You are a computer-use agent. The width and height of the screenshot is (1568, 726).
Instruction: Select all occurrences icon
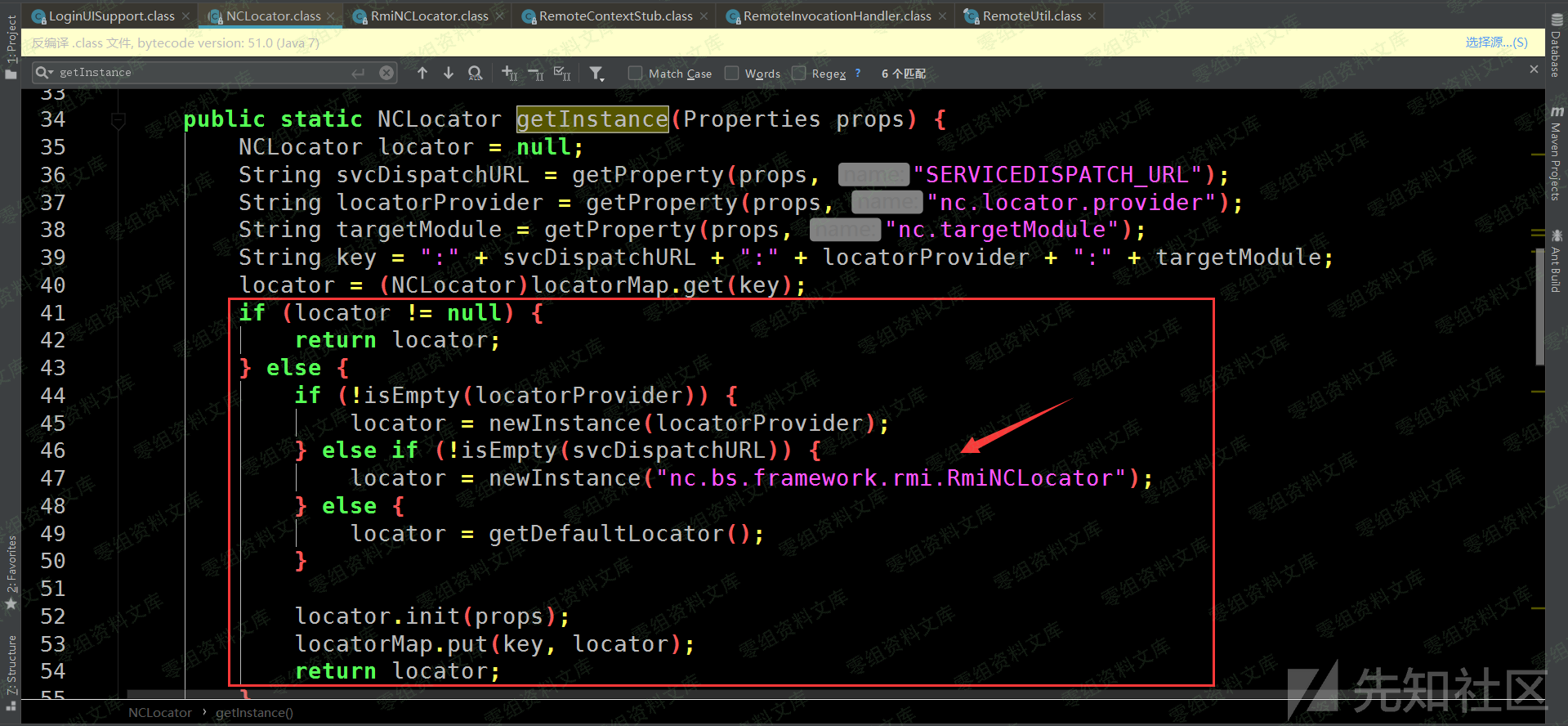point(562,74)
